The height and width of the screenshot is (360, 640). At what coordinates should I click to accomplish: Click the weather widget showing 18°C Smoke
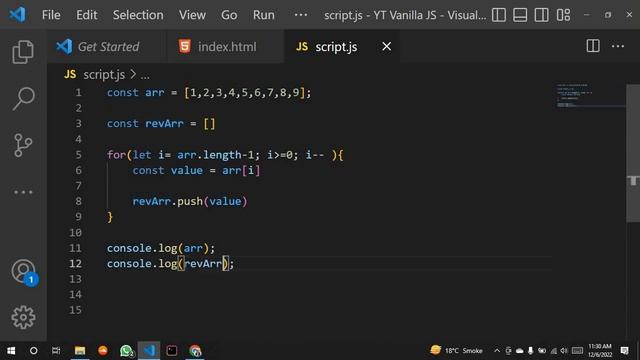(x=456, y=350)
